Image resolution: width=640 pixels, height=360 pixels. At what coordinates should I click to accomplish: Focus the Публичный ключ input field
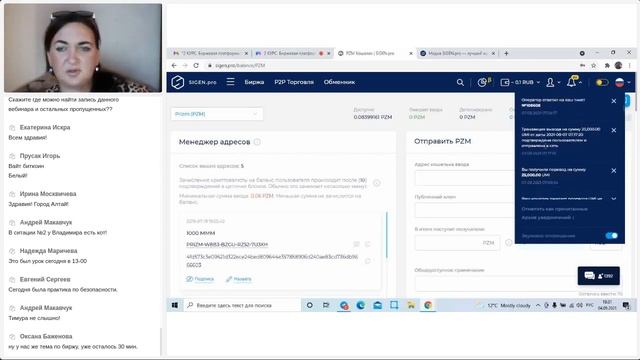point(464,210)
